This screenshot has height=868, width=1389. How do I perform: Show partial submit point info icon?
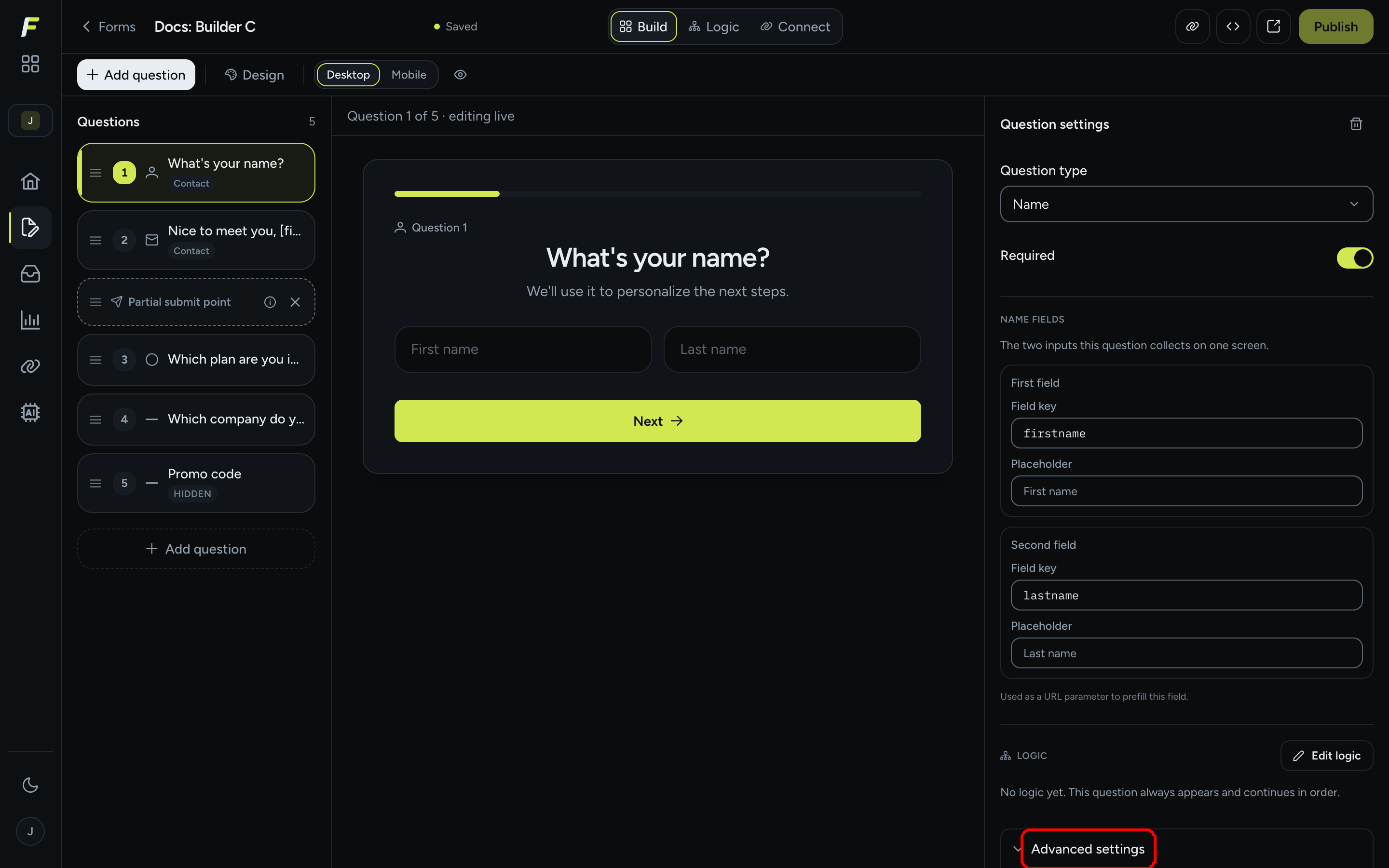point(270,302)
